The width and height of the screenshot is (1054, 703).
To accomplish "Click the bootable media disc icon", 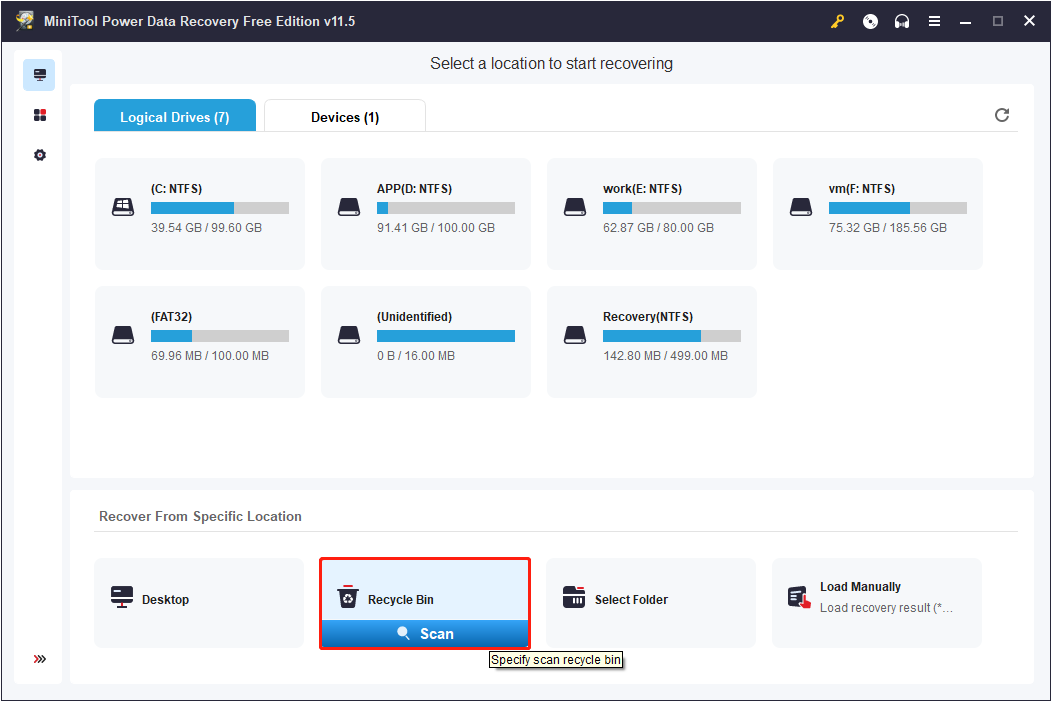I will click(870, 22).
